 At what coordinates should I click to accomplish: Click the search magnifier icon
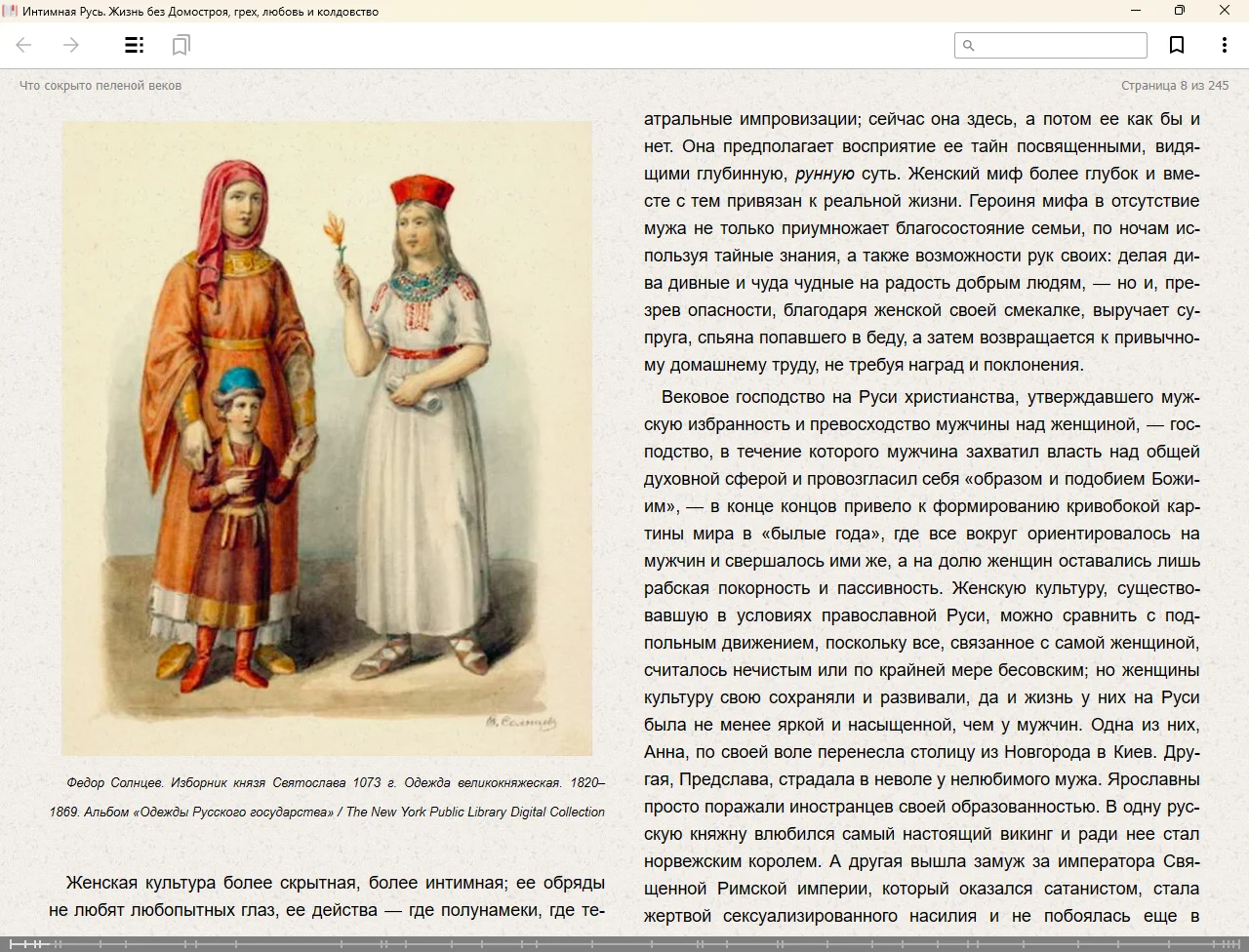tap(969, 45)
